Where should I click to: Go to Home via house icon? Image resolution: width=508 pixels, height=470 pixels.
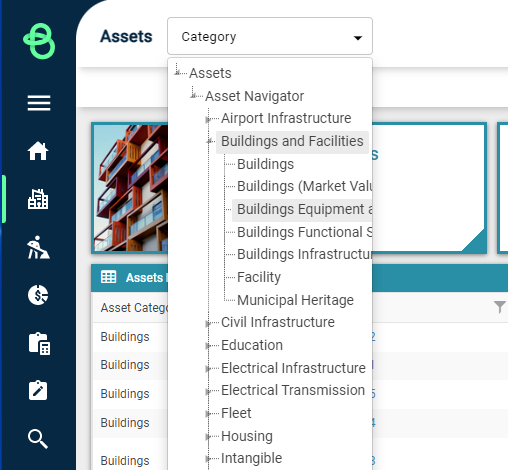(38, 151)
